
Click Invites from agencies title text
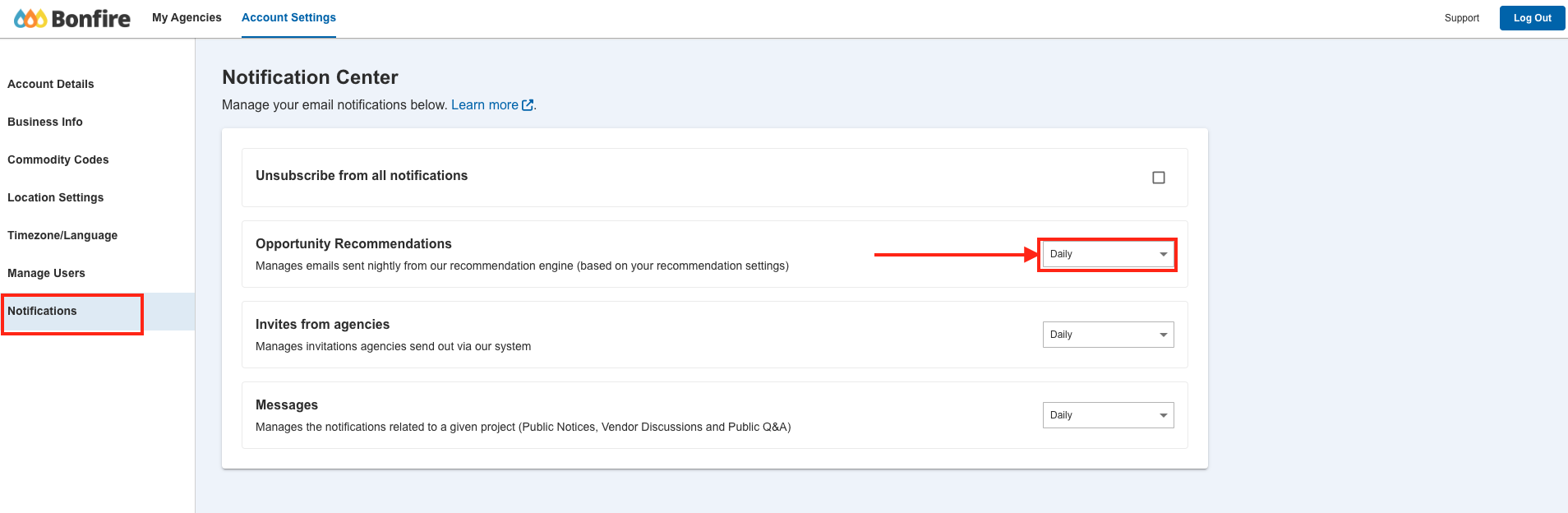point(322,325)
